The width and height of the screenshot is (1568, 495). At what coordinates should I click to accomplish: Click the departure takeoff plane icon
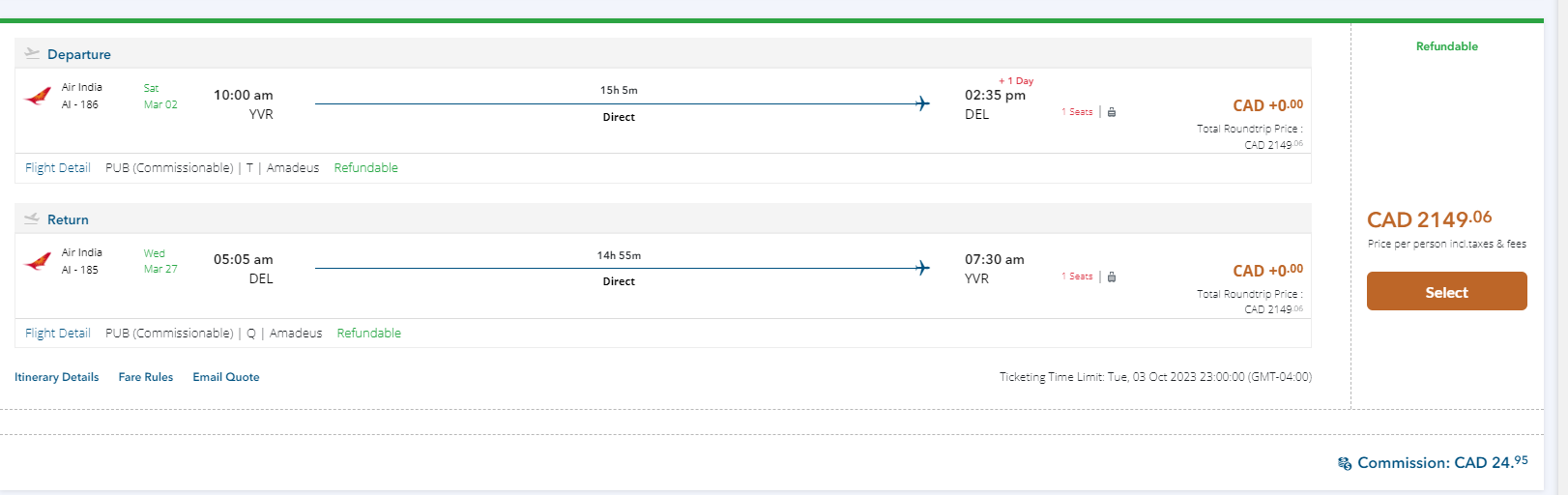(x=32, y=54)
